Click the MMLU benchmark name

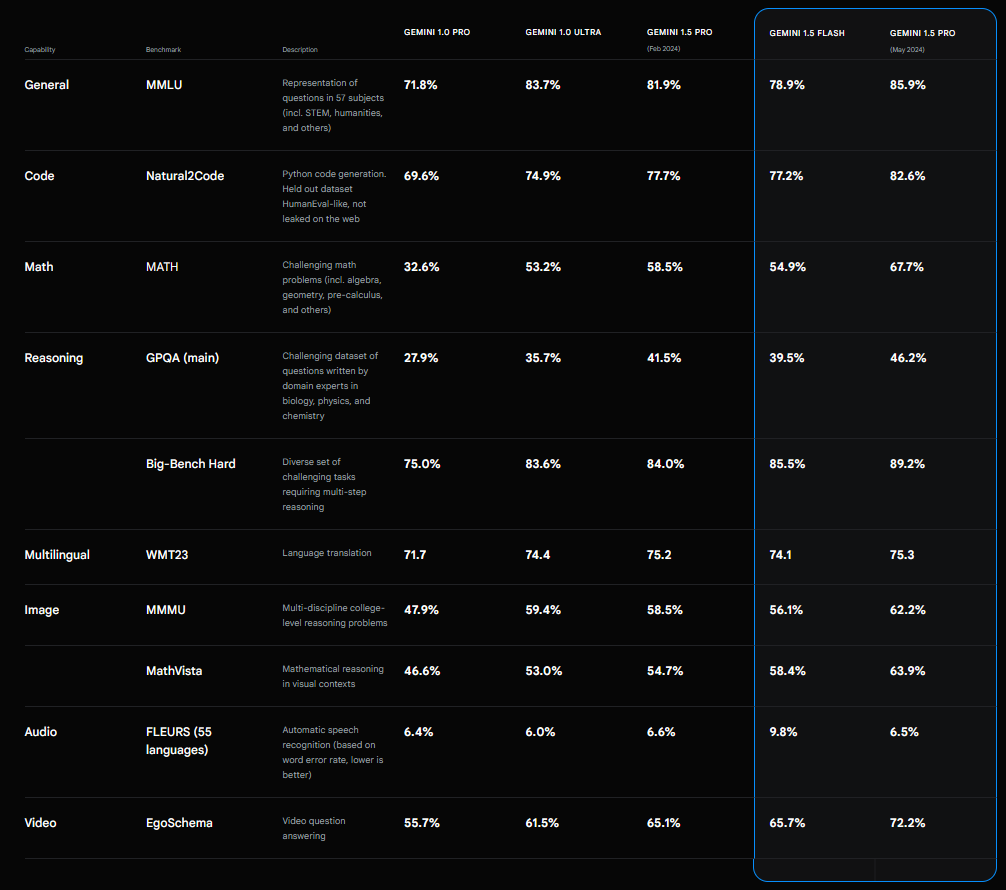[165, 85]
